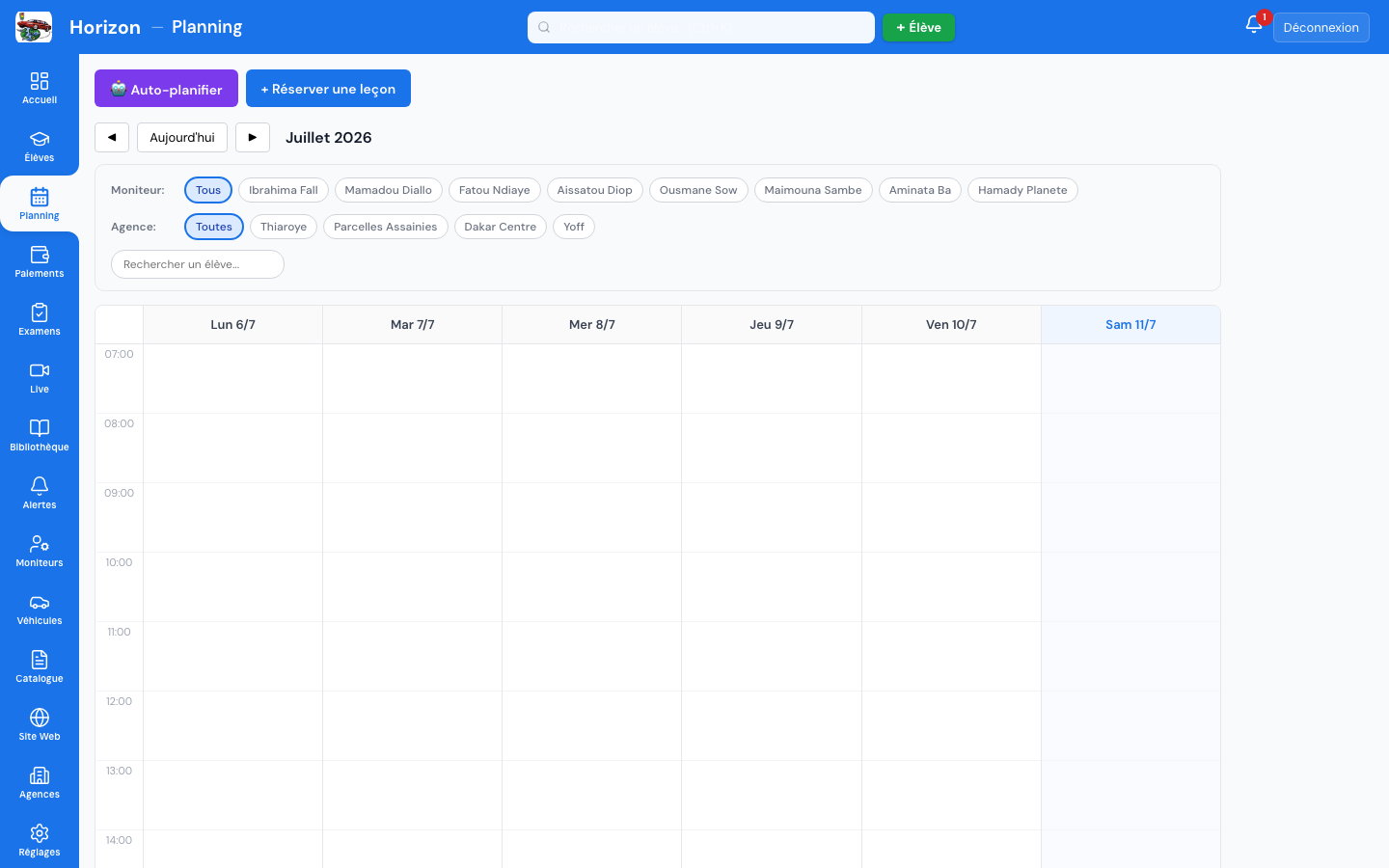Open the Moniteurs sidebar item
Screen dimensions: 1389x868
pos(40,552)
